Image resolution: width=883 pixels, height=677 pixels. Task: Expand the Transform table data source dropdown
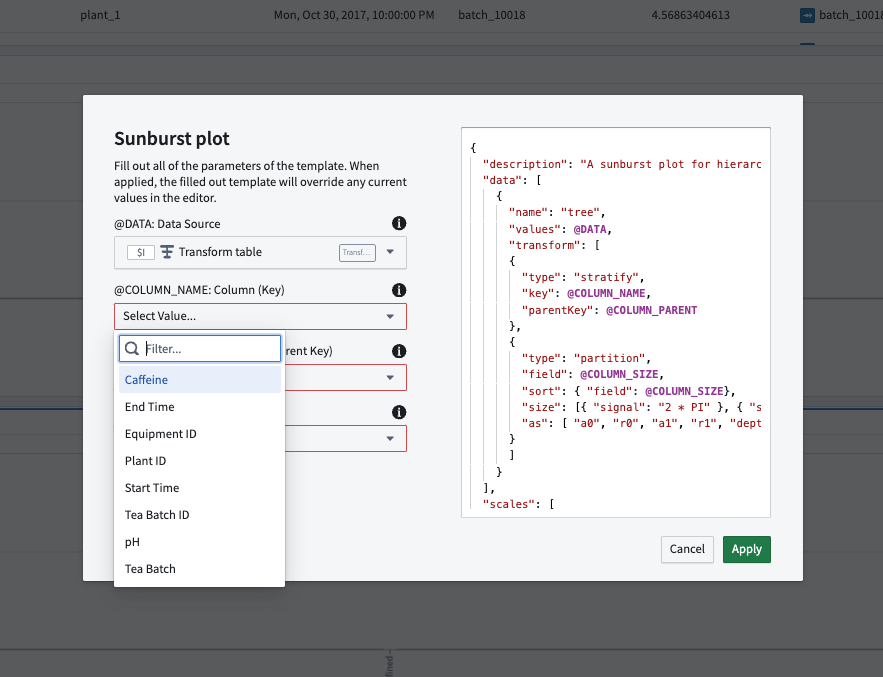[x=390, y=252]
